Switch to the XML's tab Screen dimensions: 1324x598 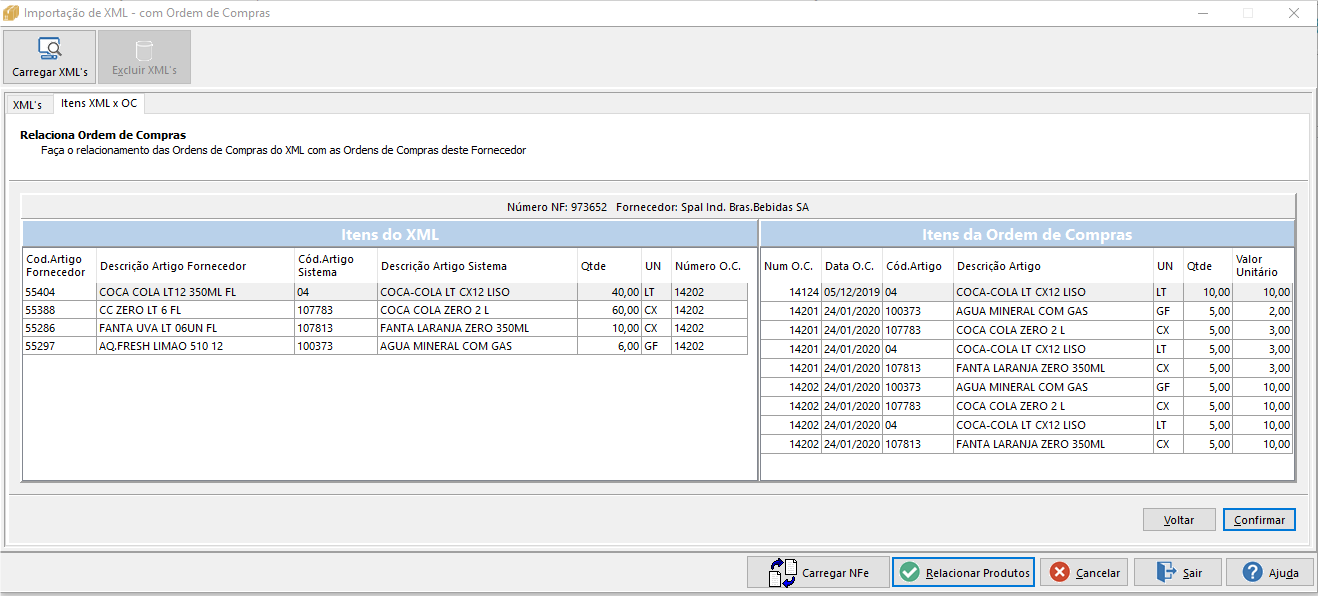[x=28, y=105]
